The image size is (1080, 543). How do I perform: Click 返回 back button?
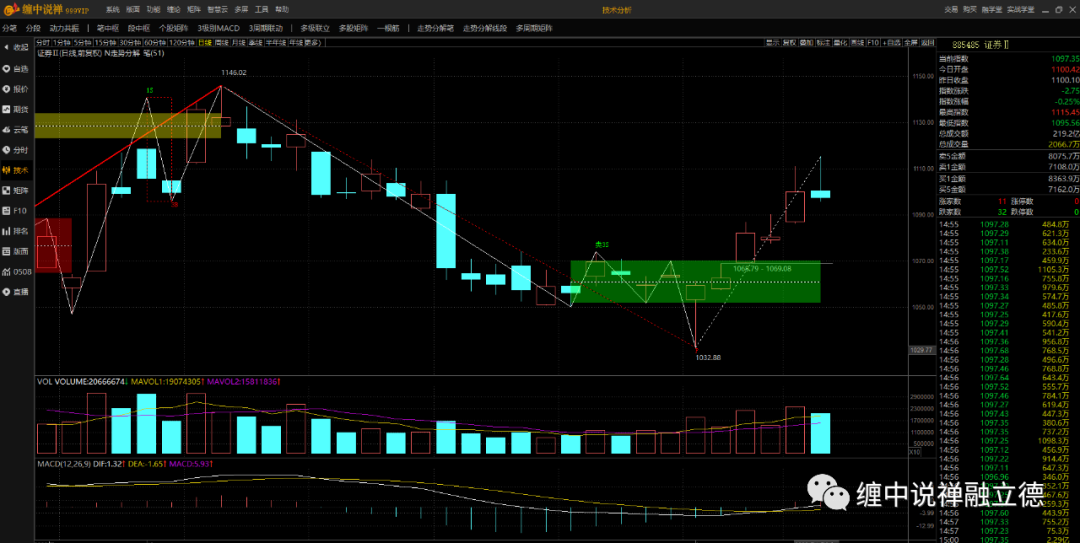coord(927,43)
